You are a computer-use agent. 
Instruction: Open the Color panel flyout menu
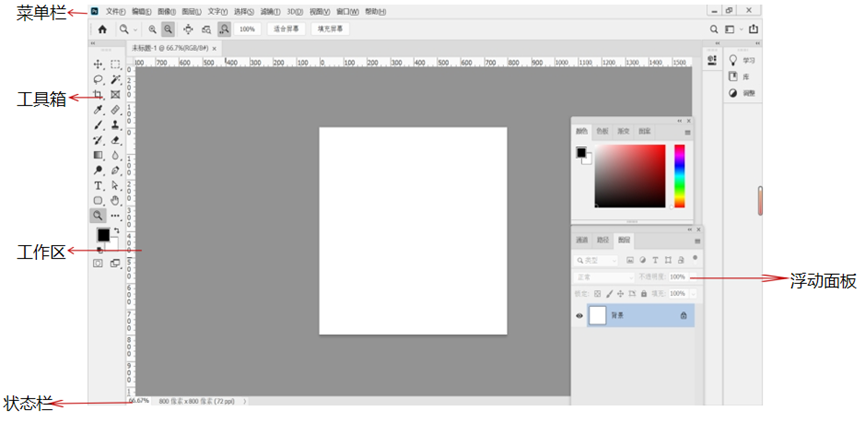[x=688, y=132]
